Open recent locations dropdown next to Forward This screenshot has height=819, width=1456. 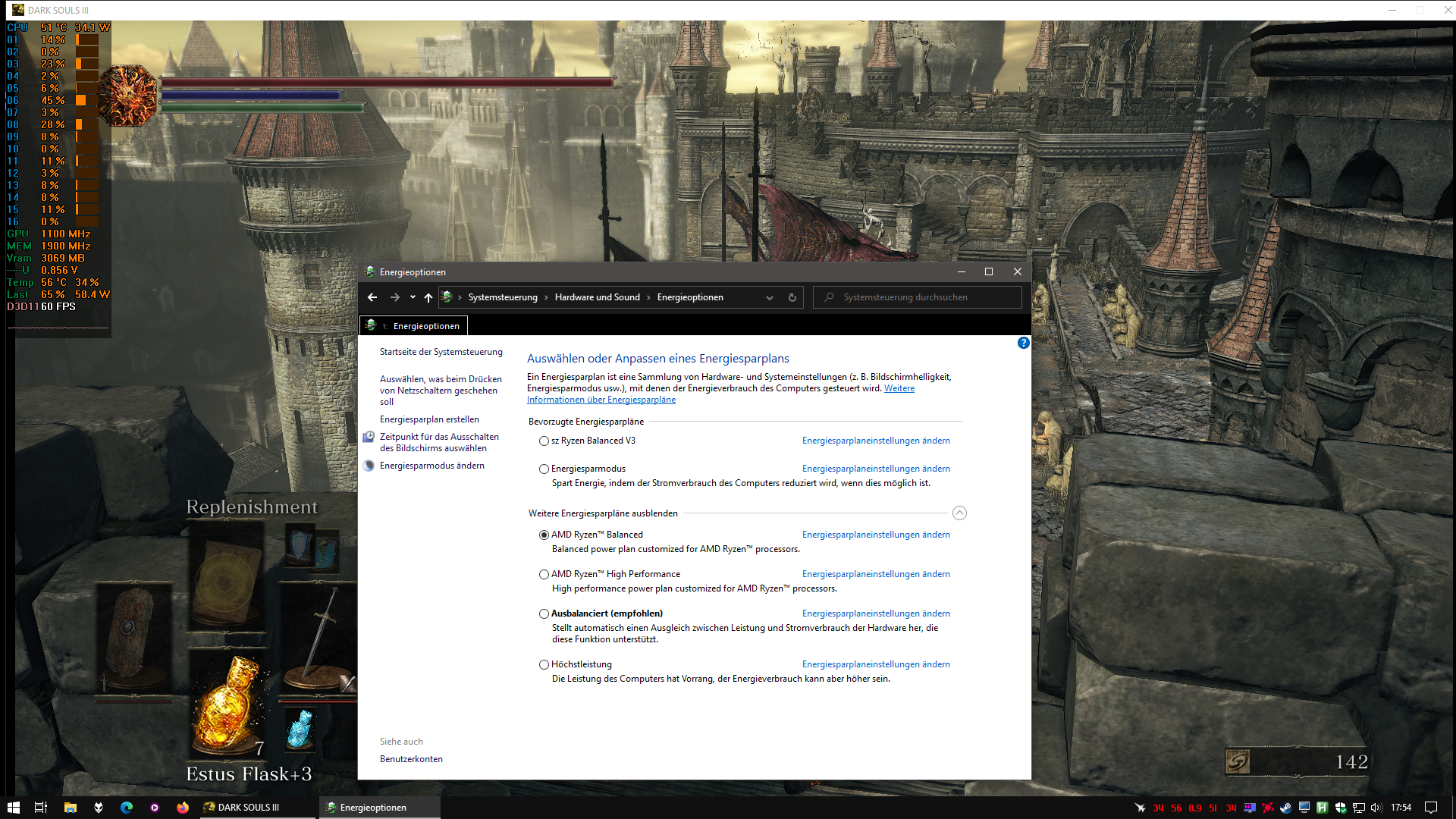(x=413, y=297)
